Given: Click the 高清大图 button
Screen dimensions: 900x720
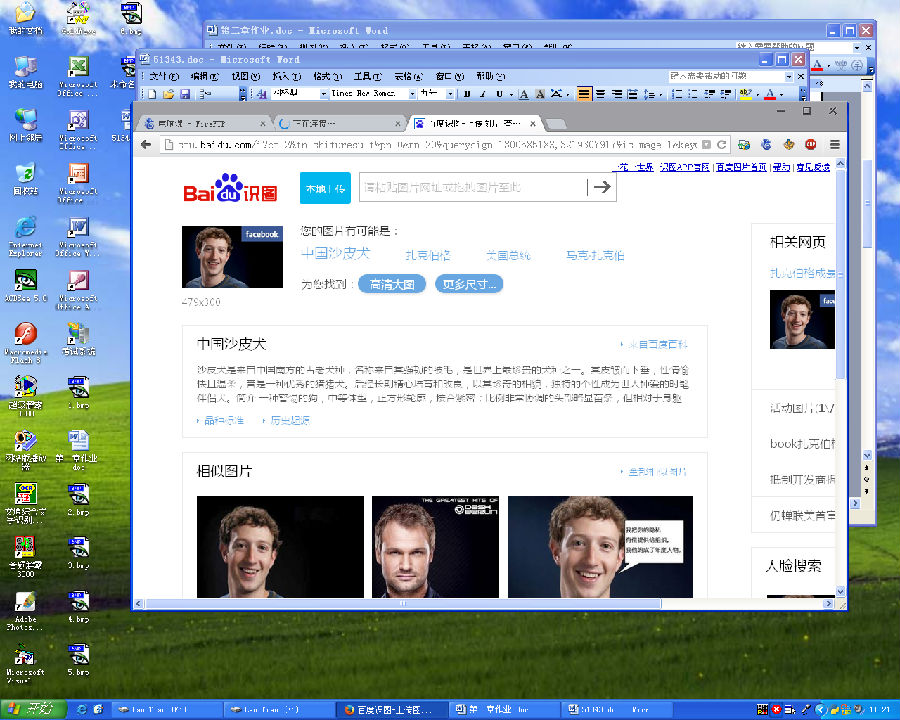Looking at the screenshot, I should pyautogui.click(x=392, y=284).
